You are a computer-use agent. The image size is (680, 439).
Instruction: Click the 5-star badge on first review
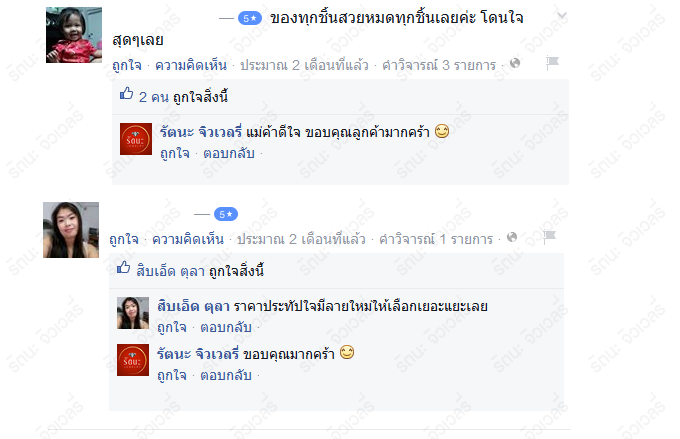coord(250,18)
